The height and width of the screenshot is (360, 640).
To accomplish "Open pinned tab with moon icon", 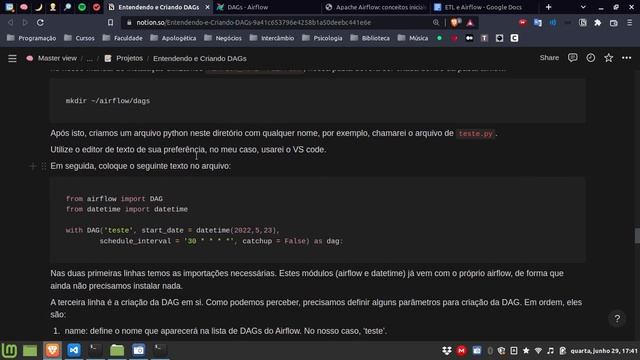I will 38,7.
